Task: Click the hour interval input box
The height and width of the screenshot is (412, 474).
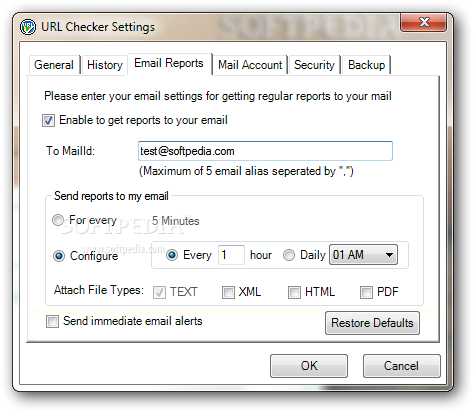Action: (231, 255)
